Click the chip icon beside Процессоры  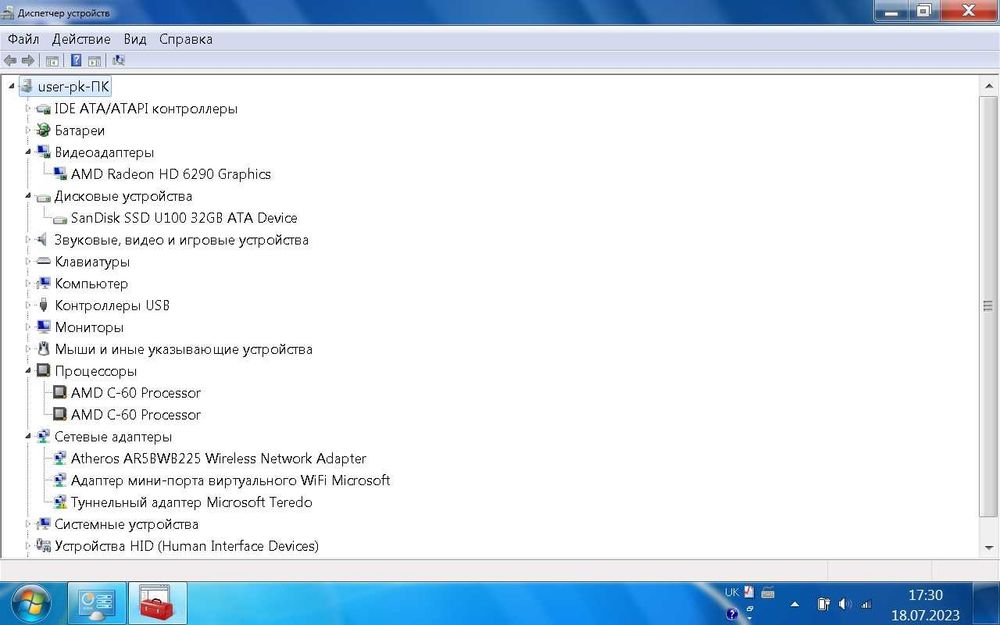43,371
